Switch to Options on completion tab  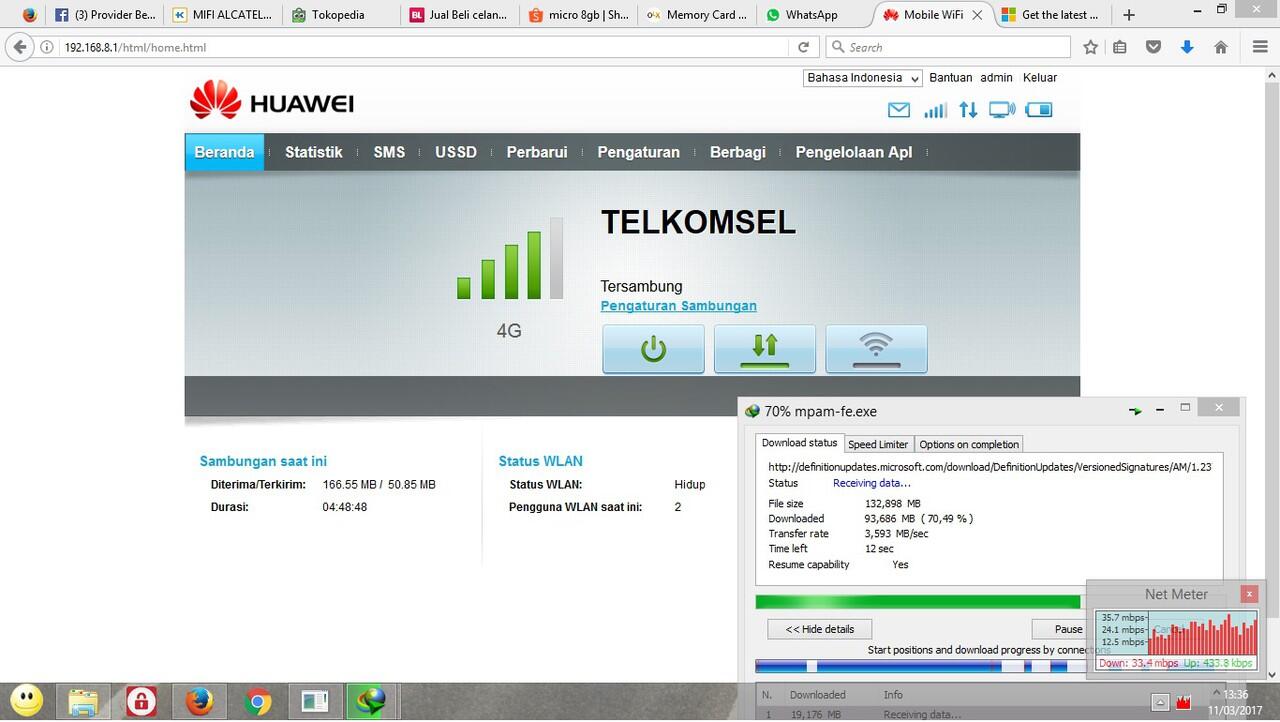(969, 444)
